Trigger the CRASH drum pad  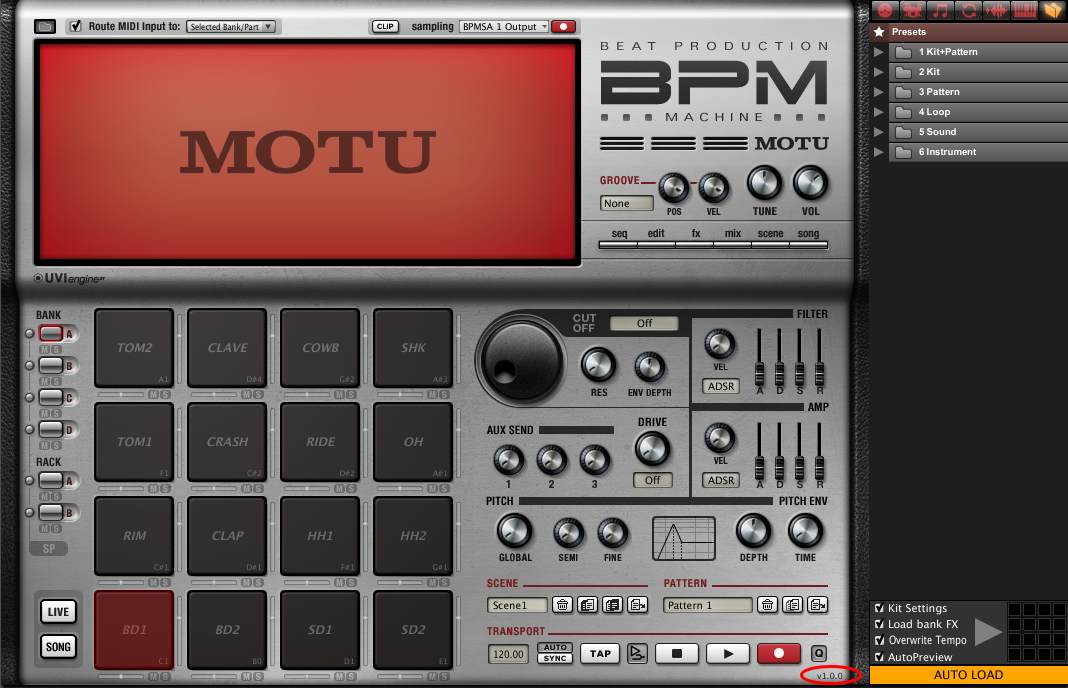(227, 442)
